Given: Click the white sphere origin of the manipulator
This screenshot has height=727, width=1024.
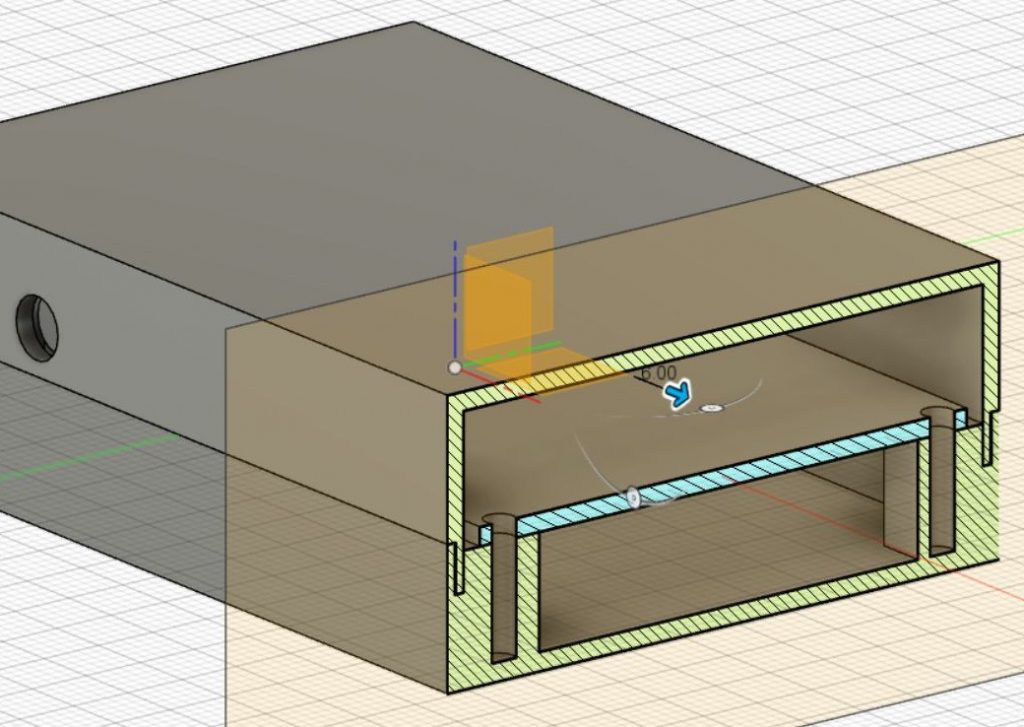Looking at the screenshot, I should (455, 365).
